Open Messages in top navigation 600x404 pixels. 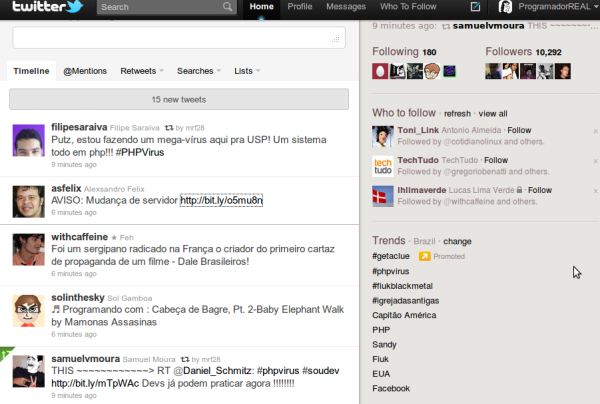[x=346, y=7]
